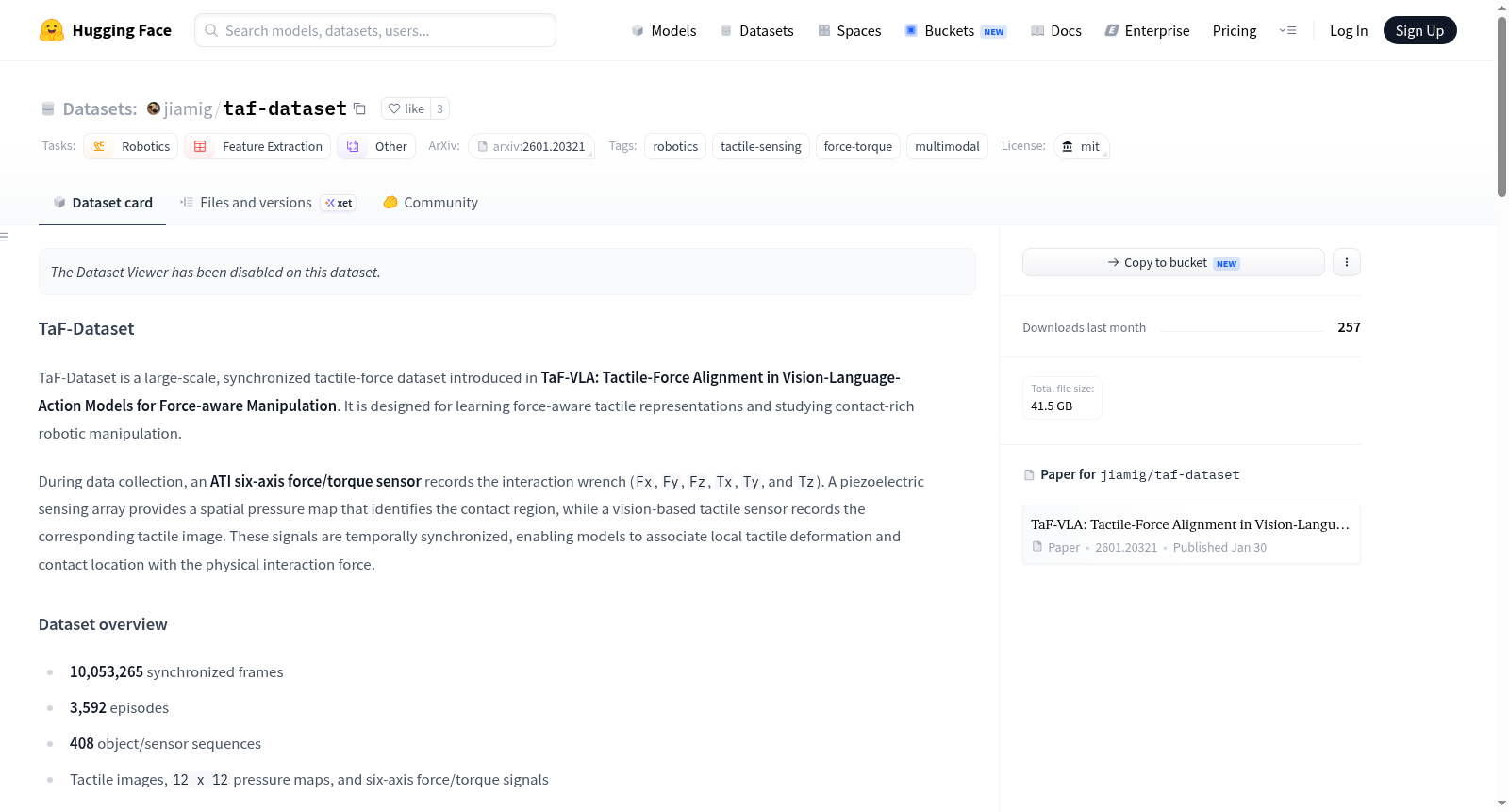
Task: Click the Spaces grid icon
Action: (x=824, y=30)
